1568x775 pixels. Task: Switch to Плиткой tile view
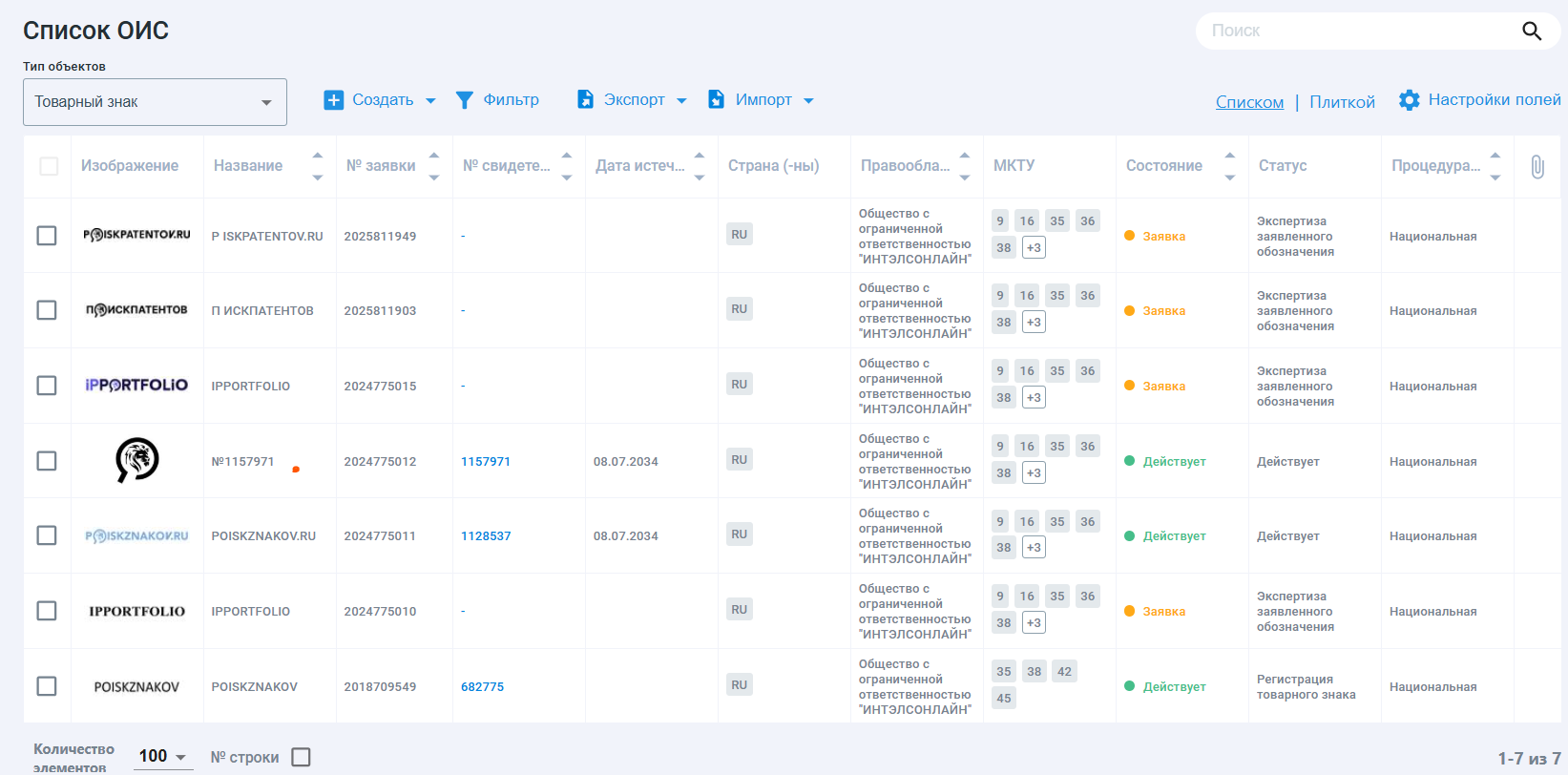[1342, 102]
